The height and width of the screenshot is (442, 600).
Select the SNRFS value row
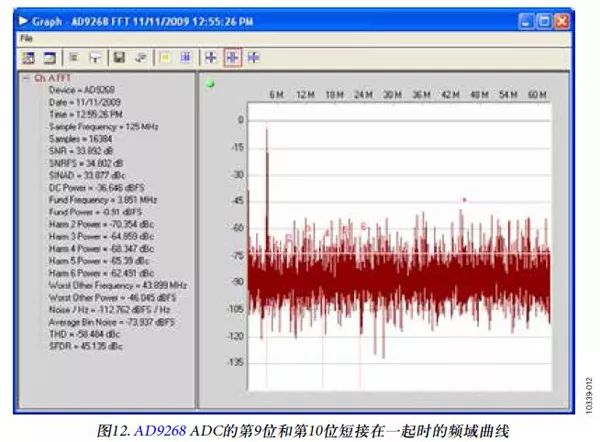[x=86, y=163]
